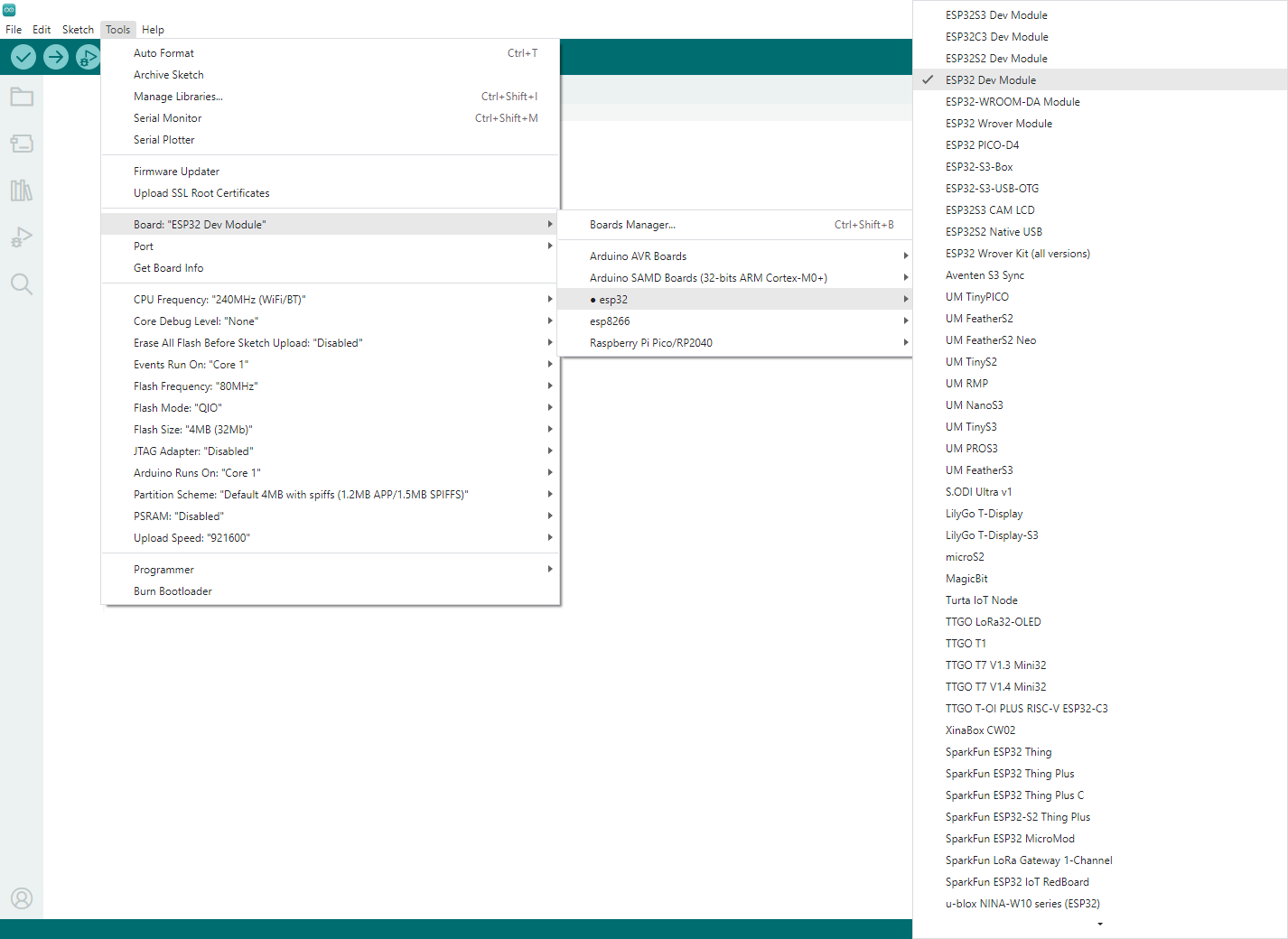
Task: Open the Help menu
Action: point(153,30)
